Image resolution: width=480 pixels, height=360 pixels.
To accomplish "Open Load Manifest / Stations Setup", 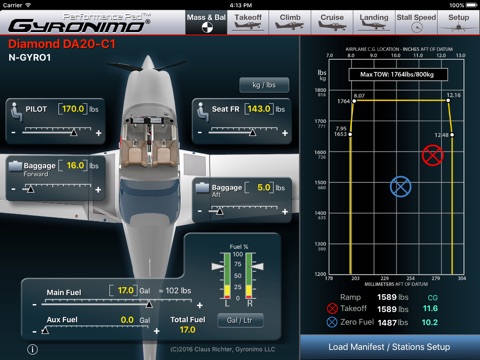I will pos(389,347).
